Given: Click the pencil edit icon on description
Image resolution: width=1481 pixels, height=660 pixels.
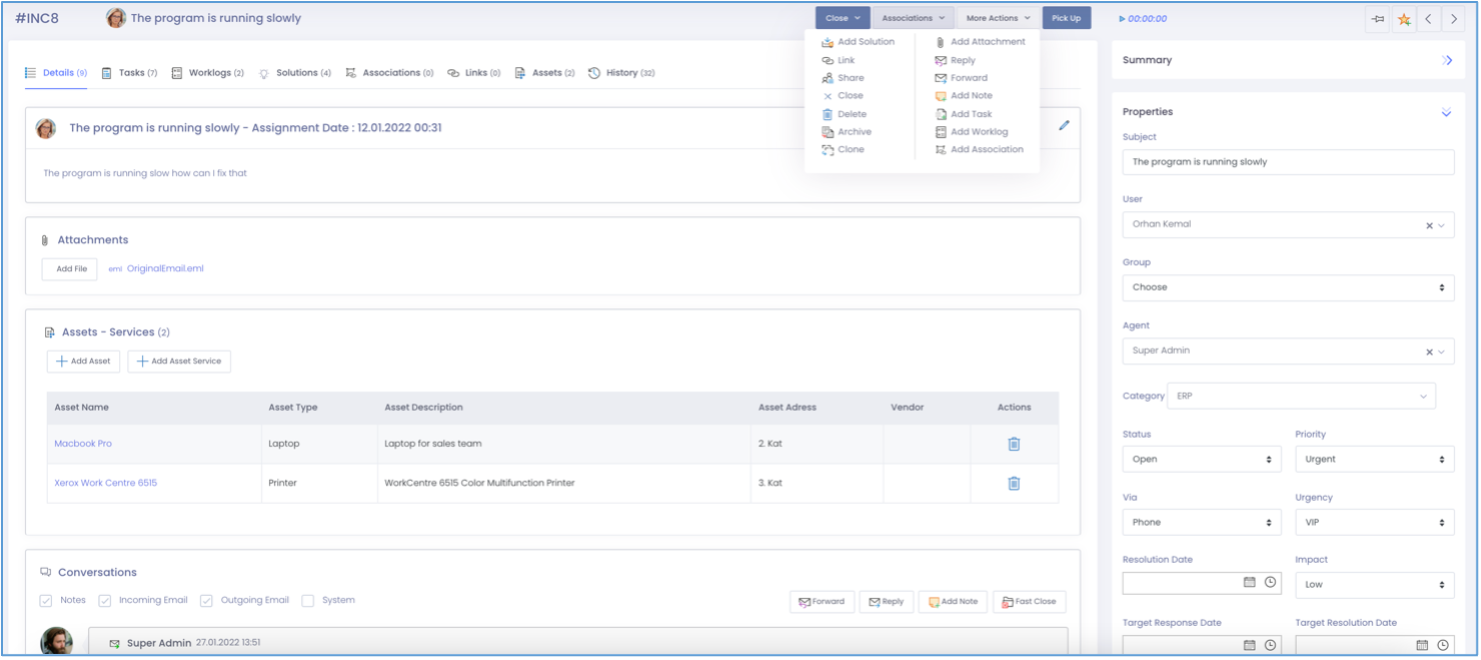Looking at the screenshot, I should coord(1064,126).
